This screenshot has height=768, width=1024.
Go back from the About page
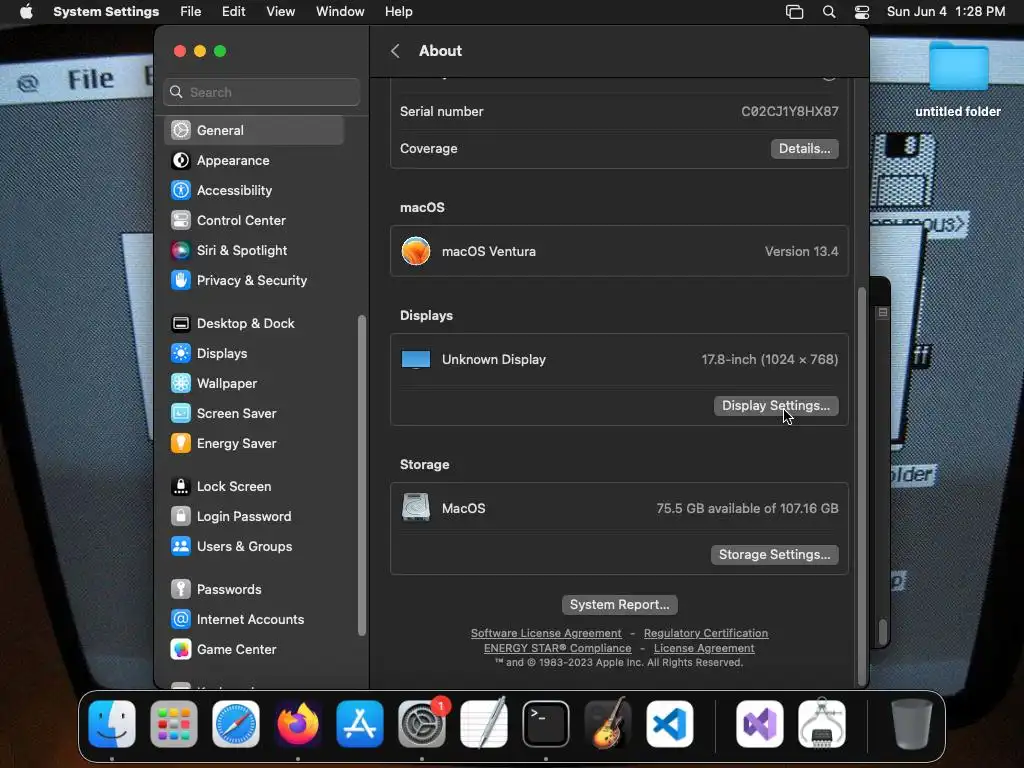395,51
